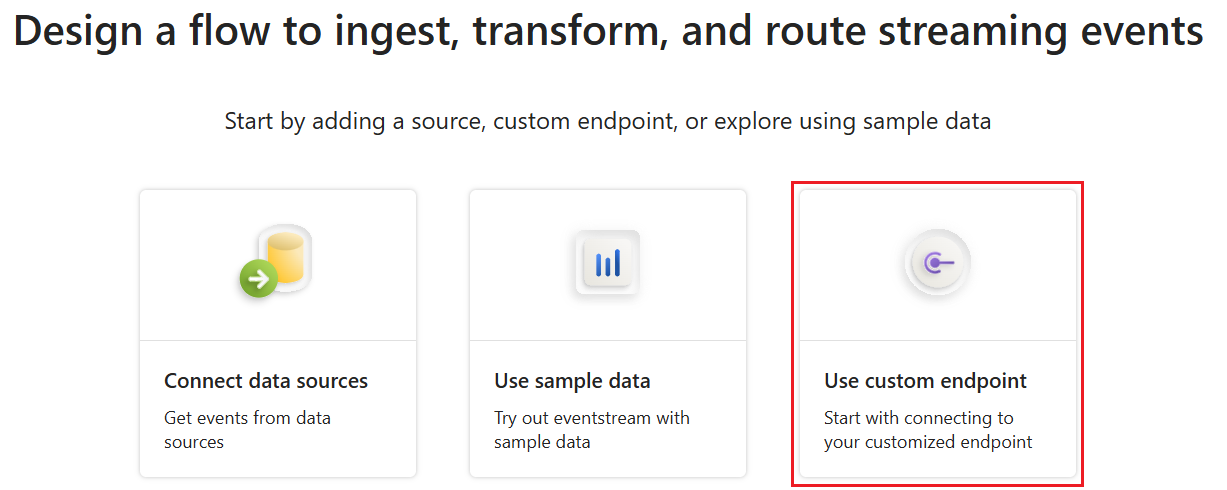Click the purple custom endpoint icon
Viewport: 1227px width, 490px height.
[937, 263]
